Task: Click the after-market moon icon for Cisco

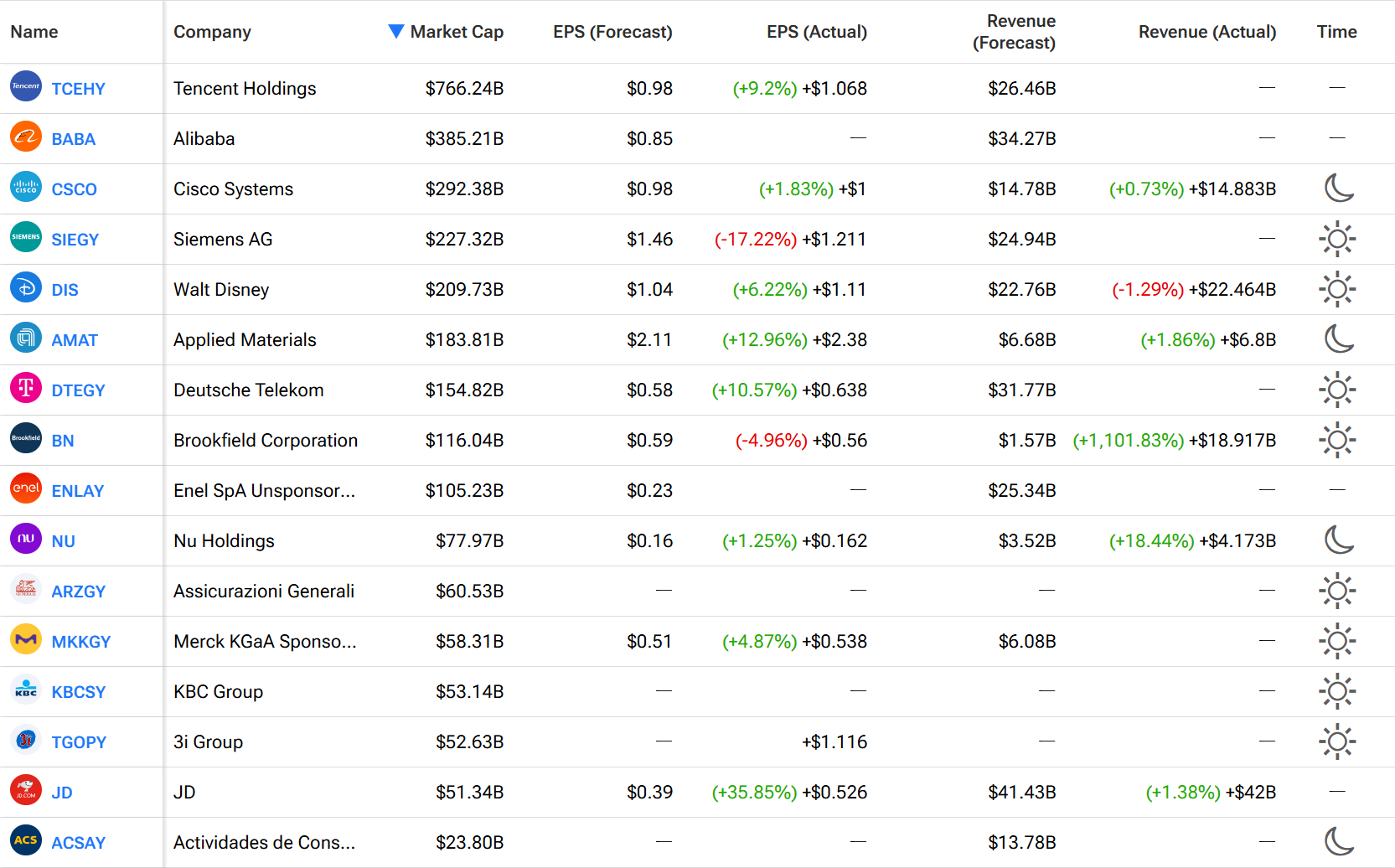Action: pos(1338,188)
